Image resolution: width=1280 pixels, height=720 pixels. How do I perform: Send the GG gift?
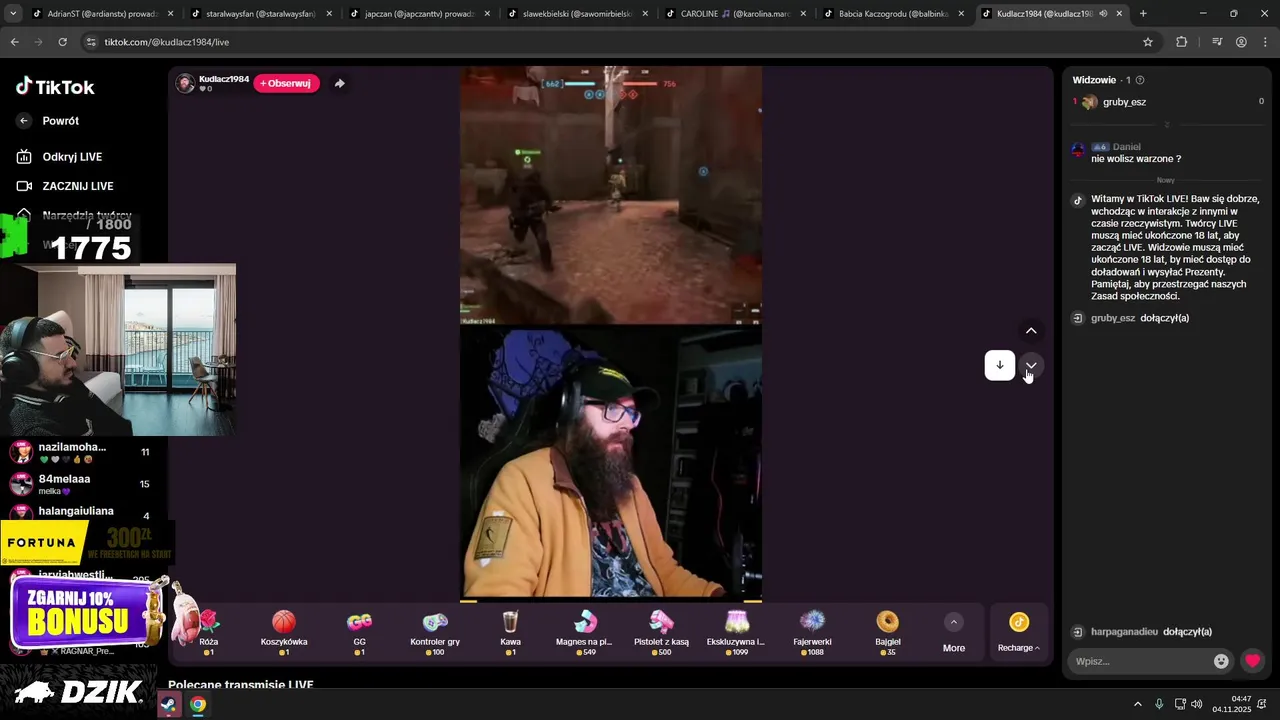click(359, 633)
